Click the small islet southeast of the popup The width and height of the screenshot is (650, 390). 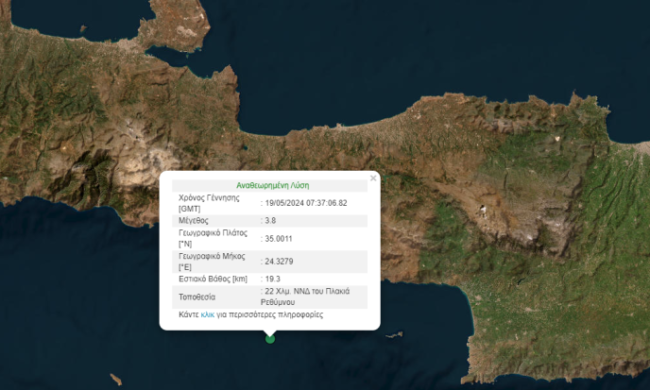pyautogui.click(x=394, y=334)
